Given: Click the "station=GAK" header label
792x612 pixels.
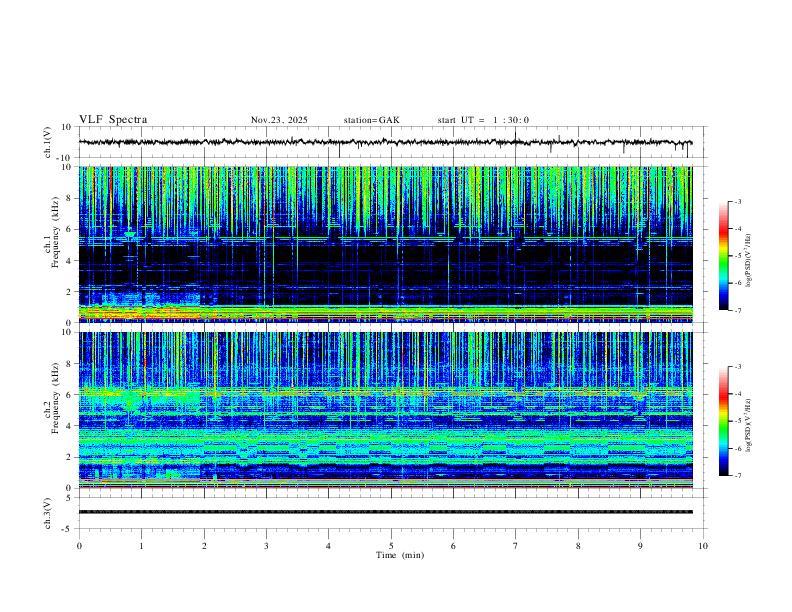Looking at the screenshot, I should coord(371,120).
